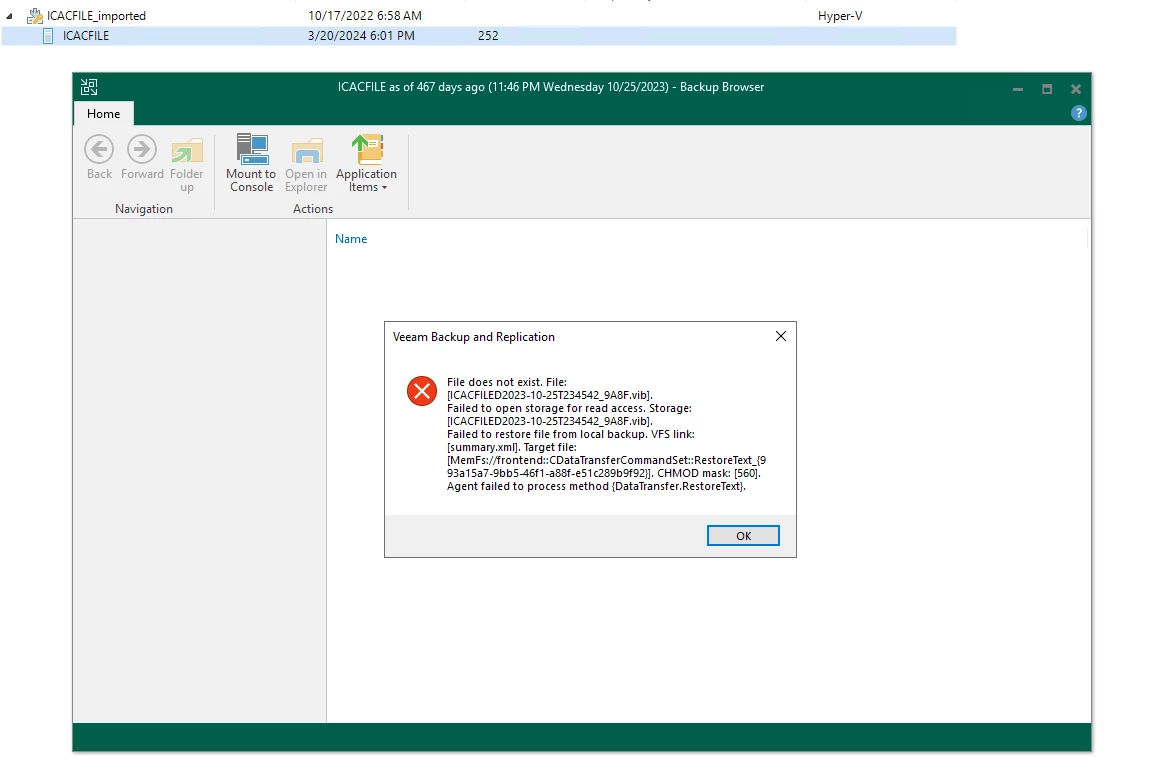Click the red error icon in the dialog
Viewport: 1176px width, 770px height.
point(422,391)
